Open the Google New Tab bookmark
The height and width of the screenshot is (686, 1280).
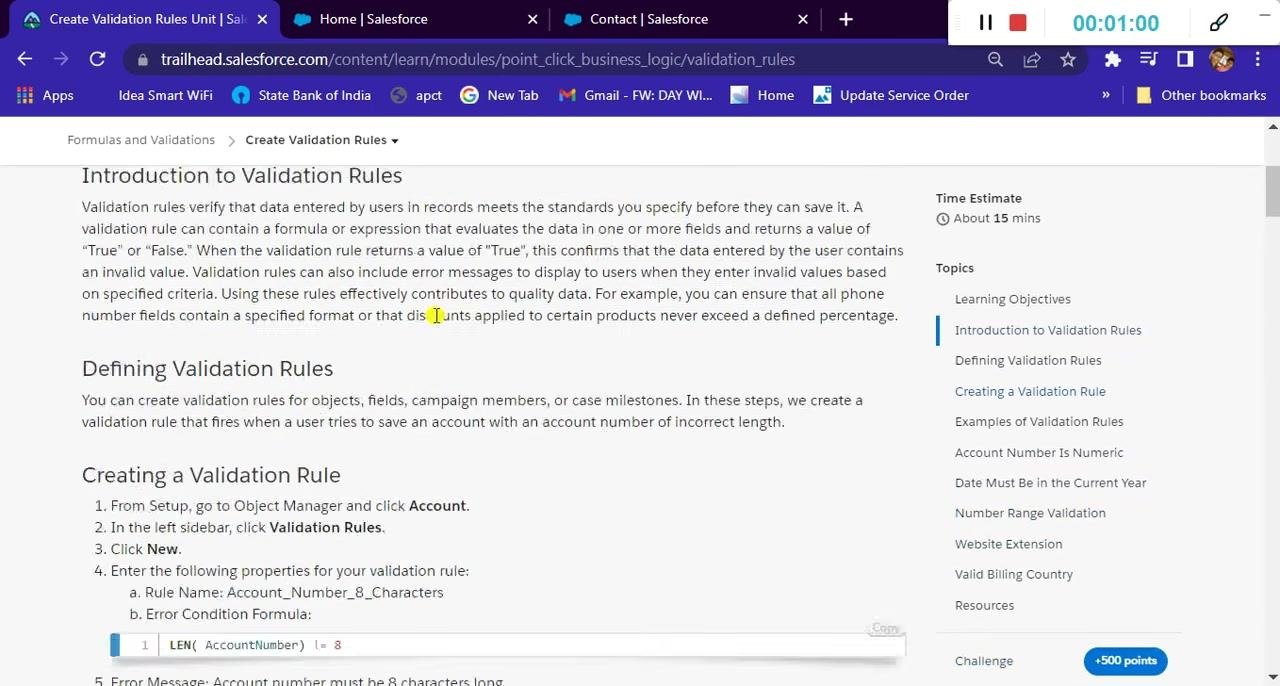pyautogui.click(x=499, y=95)
